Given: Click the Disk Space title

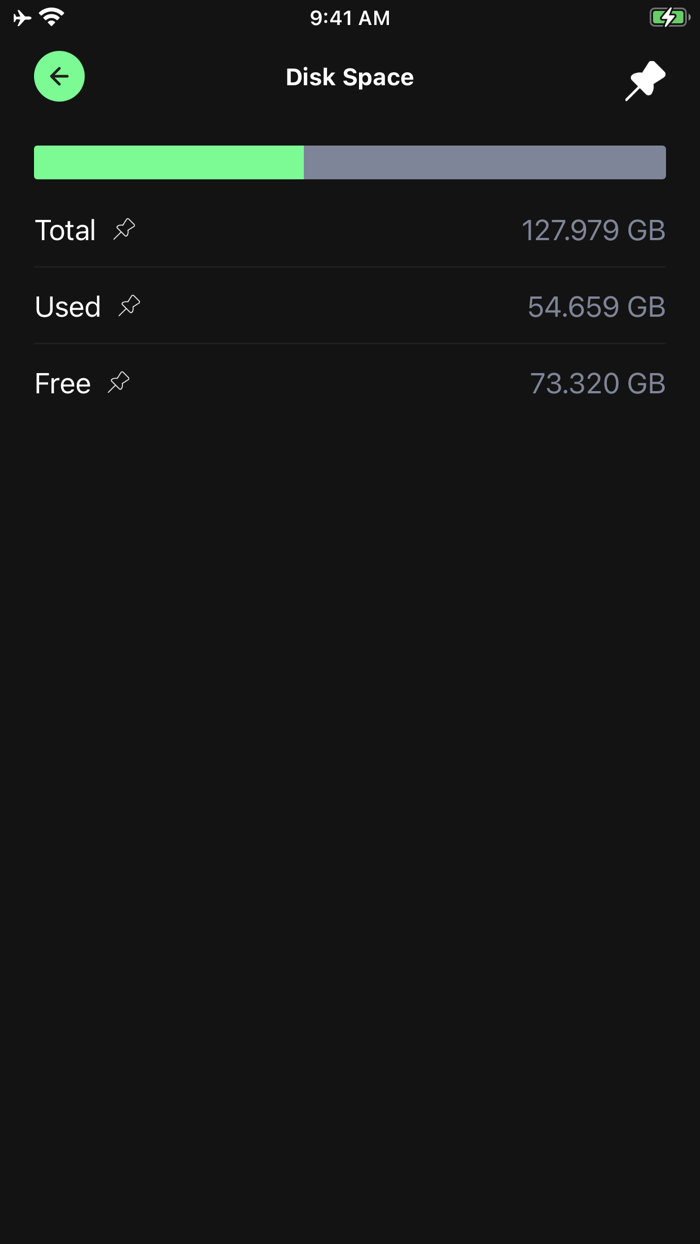Looking at the screenshot, I should [x=350, y=77].
